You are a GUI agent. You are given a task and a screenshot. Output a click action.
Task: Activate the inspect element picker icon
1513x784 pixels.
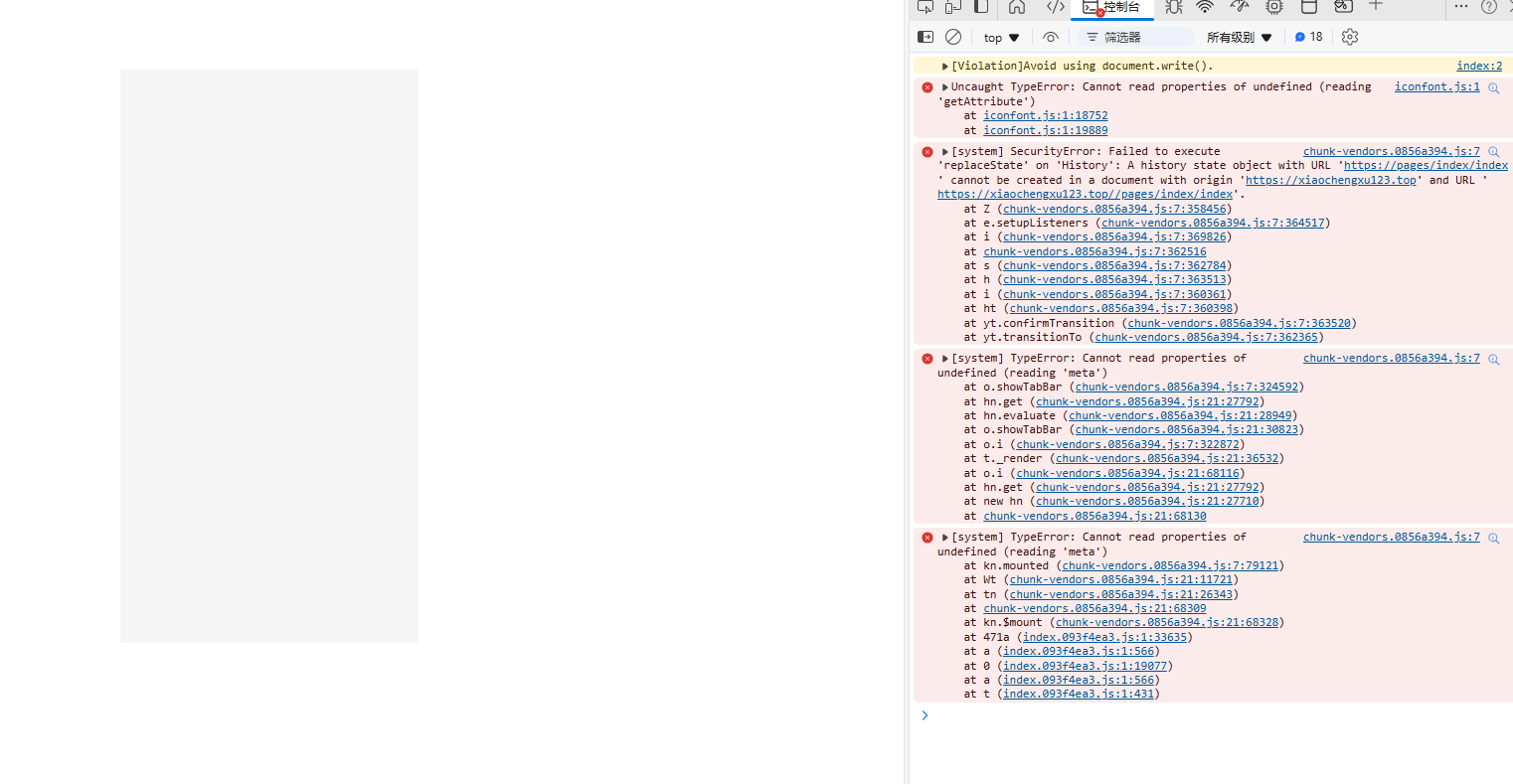pos(925,7)
